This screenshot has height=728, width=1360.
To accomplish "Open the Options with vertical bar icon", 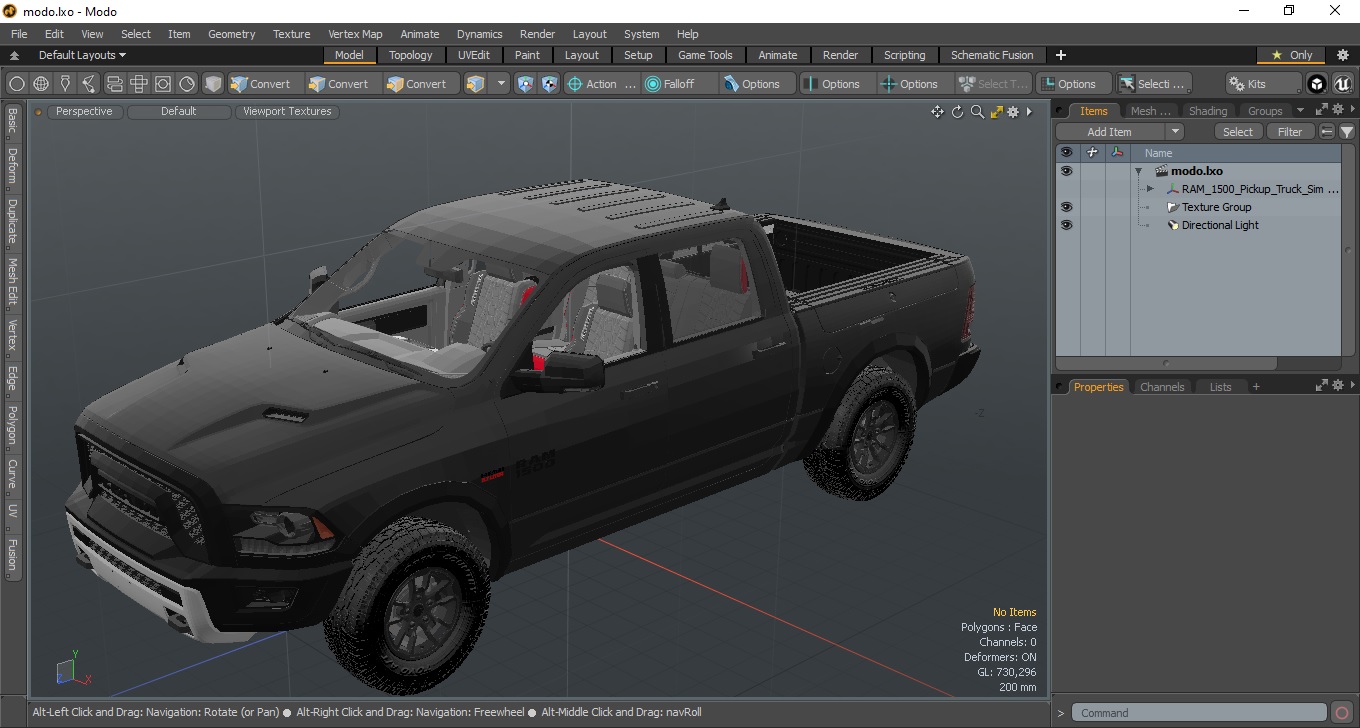I will pyautogui.click(x=838, y=84).
